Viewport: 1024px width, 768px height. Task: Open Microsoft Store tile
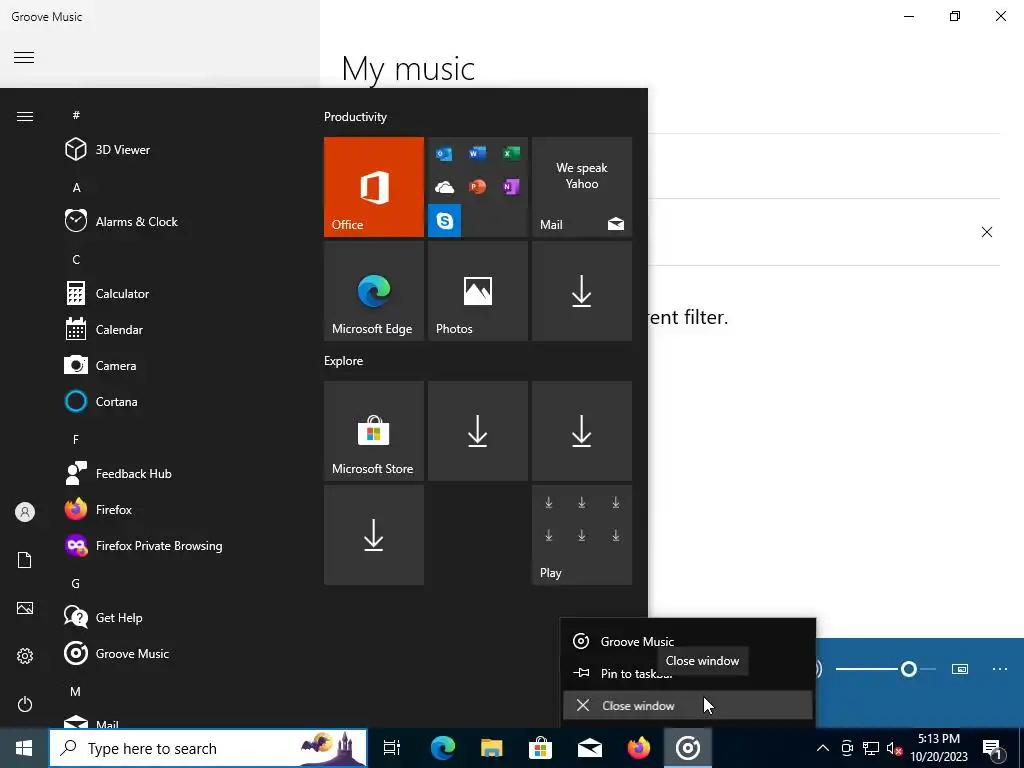coord(374,431)
